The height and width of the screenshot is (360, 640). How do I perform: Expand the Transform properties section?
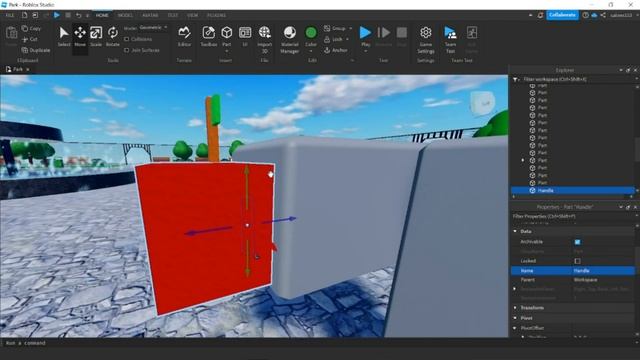(515, 308)
